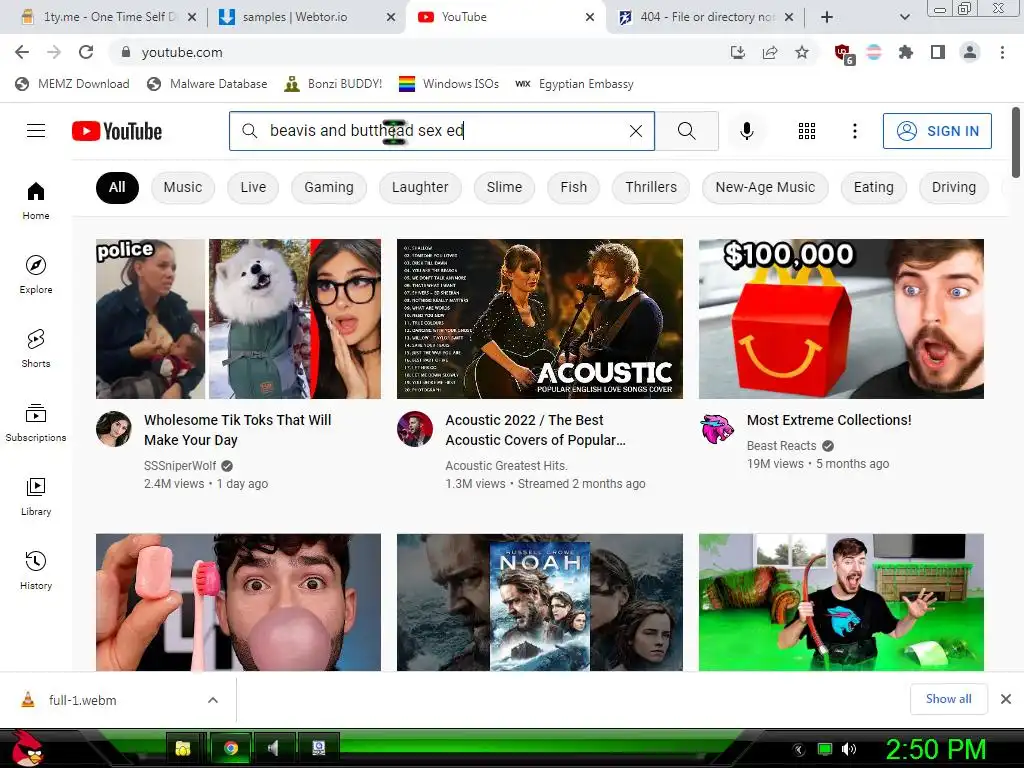Screen dimensions: 1024x768
Task: Select the Thrillers filter chip
Action: tap(650, 187)
